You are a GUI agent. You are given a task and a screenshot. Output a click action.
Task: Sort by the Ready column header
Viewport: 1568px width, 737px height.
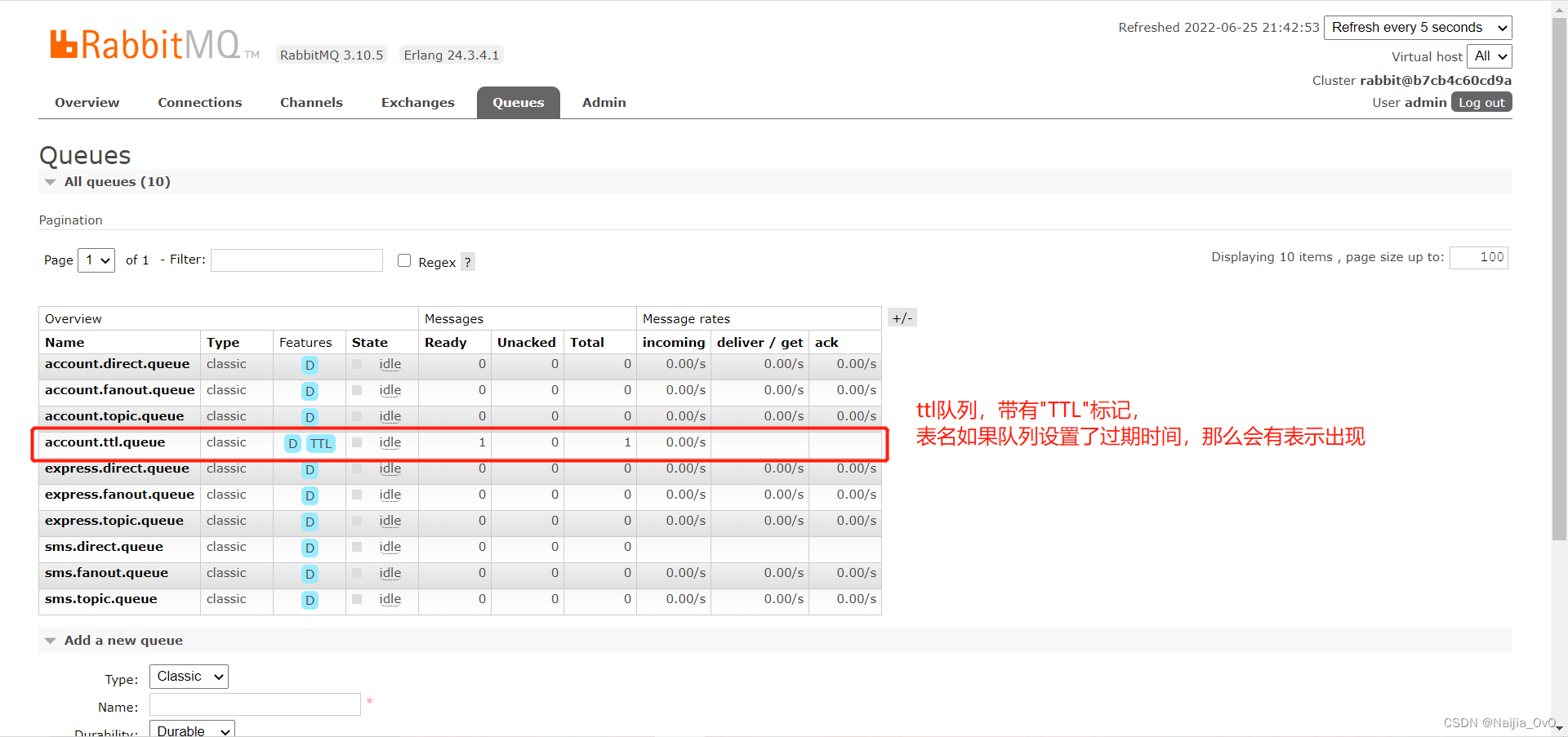coord(446,343)
